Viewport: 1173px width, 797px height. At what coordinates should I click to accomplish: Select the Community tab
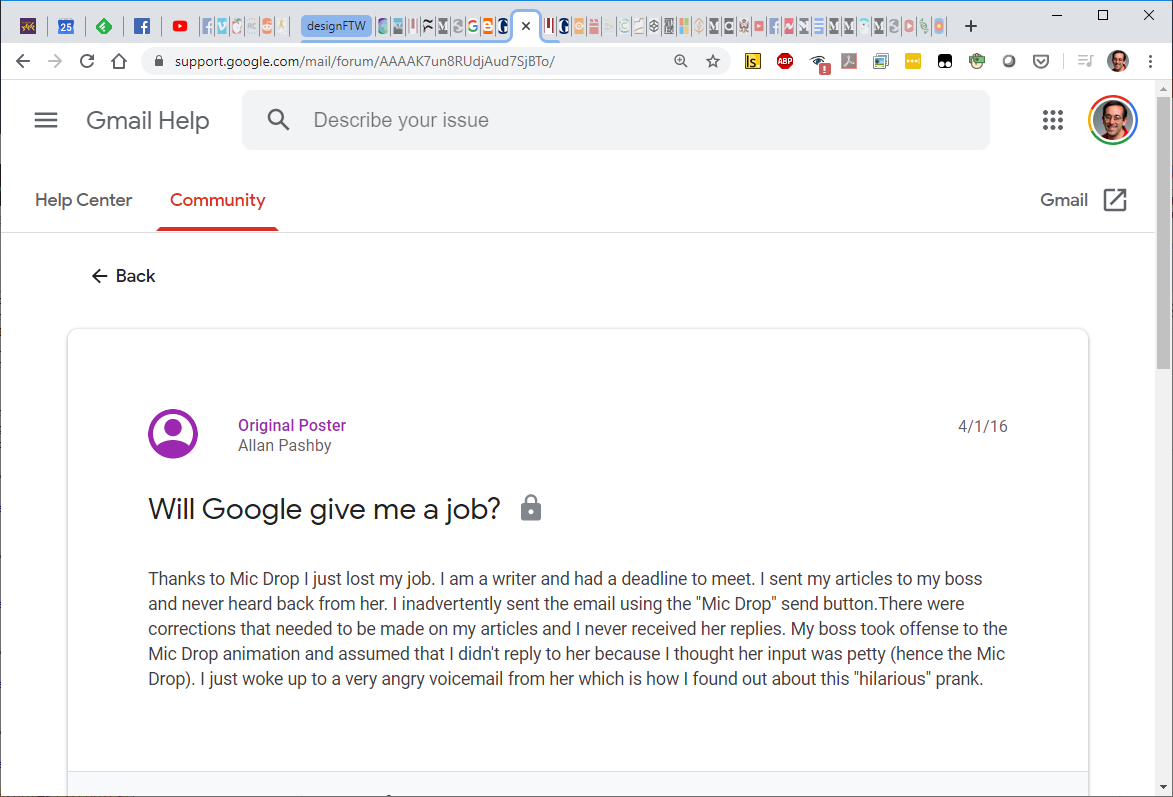(217, 200)
